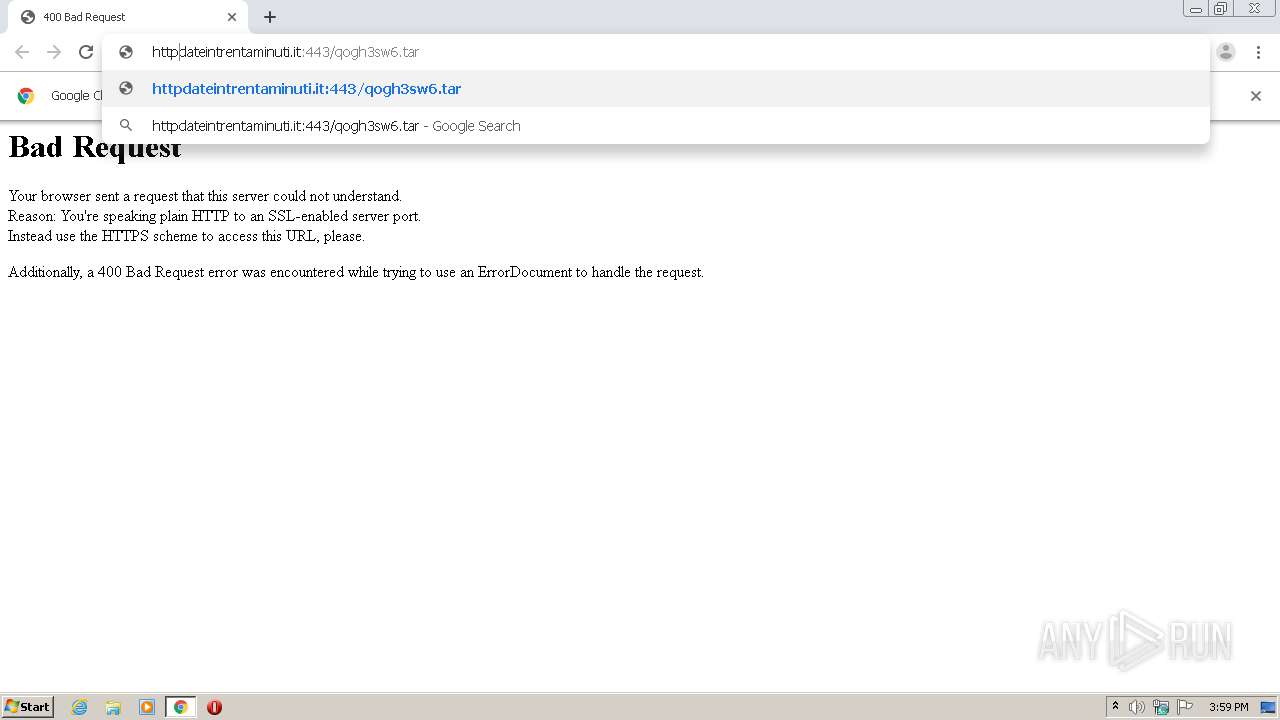This screenshot has height=720, width=1280.
Task: Click the globe icon beside URL suggestion
Action: pyautogui.click(x=126, y=89)
